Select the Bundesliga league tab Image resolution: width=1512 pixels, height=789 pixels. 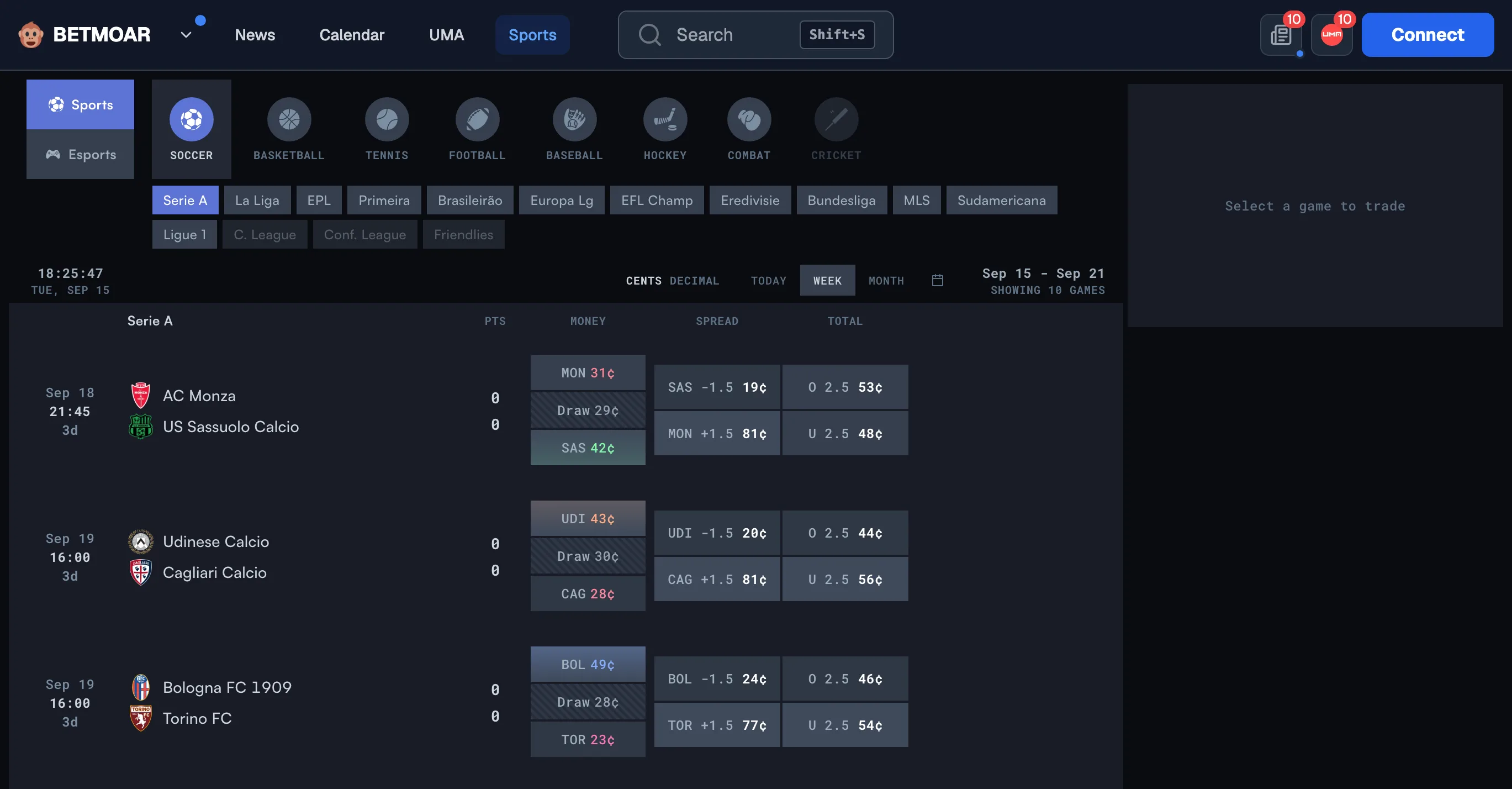coord(841,200)
